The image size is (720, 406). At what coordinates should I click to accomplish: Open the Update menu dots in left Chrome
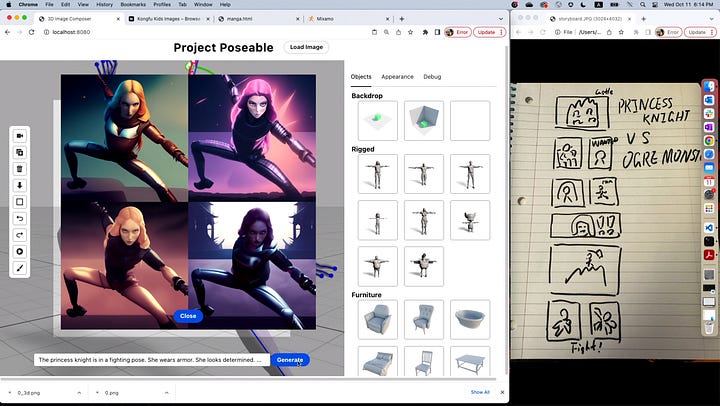click(x=501, y=32)
